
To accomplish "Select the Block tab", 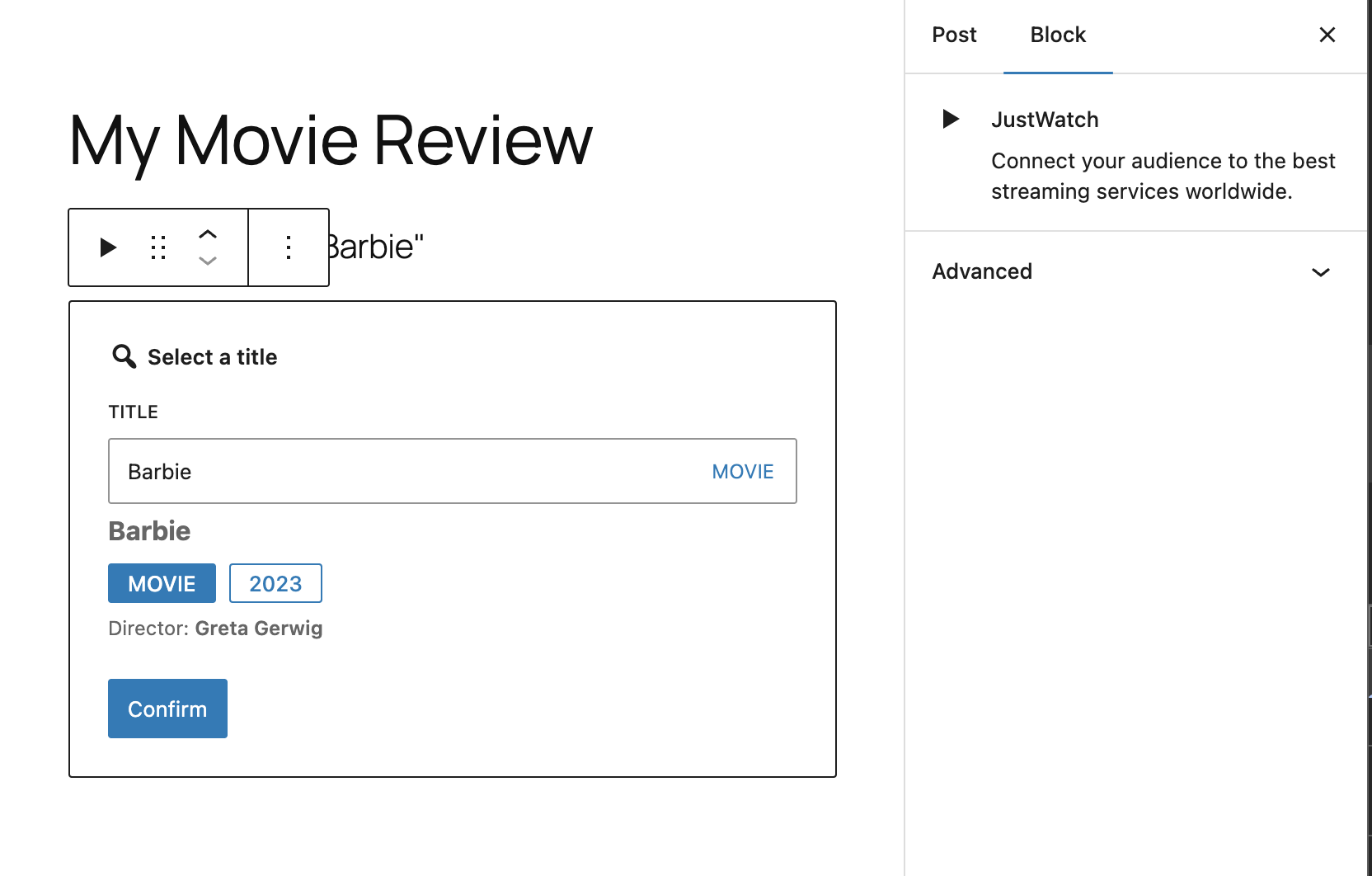I will (x=1058, y=35).
